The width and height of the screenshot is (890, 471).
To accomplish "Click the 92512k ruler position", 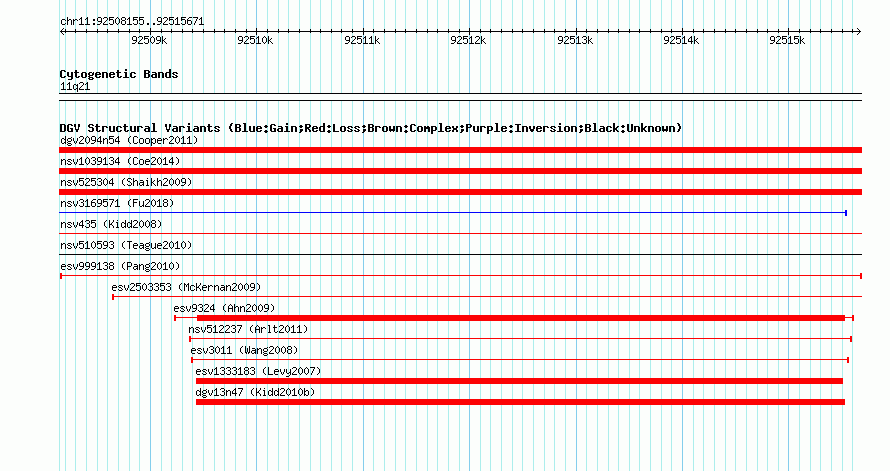I will 468,40.
